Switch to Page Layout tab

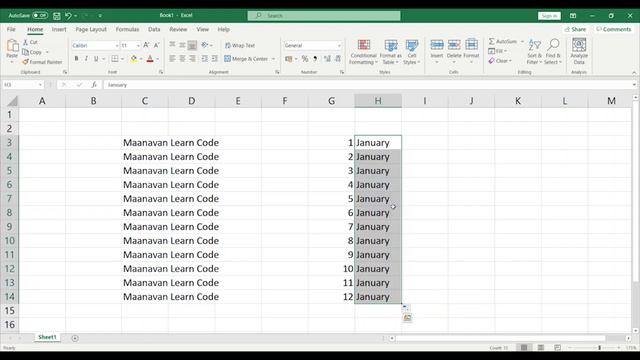[x=91, y=29]
